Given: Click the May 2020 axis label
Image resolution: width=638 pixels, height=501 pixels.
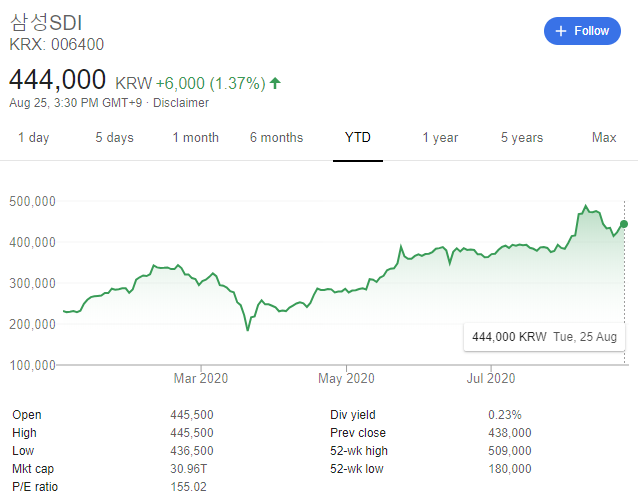Looking at the screenshot, I should [346, 378].
